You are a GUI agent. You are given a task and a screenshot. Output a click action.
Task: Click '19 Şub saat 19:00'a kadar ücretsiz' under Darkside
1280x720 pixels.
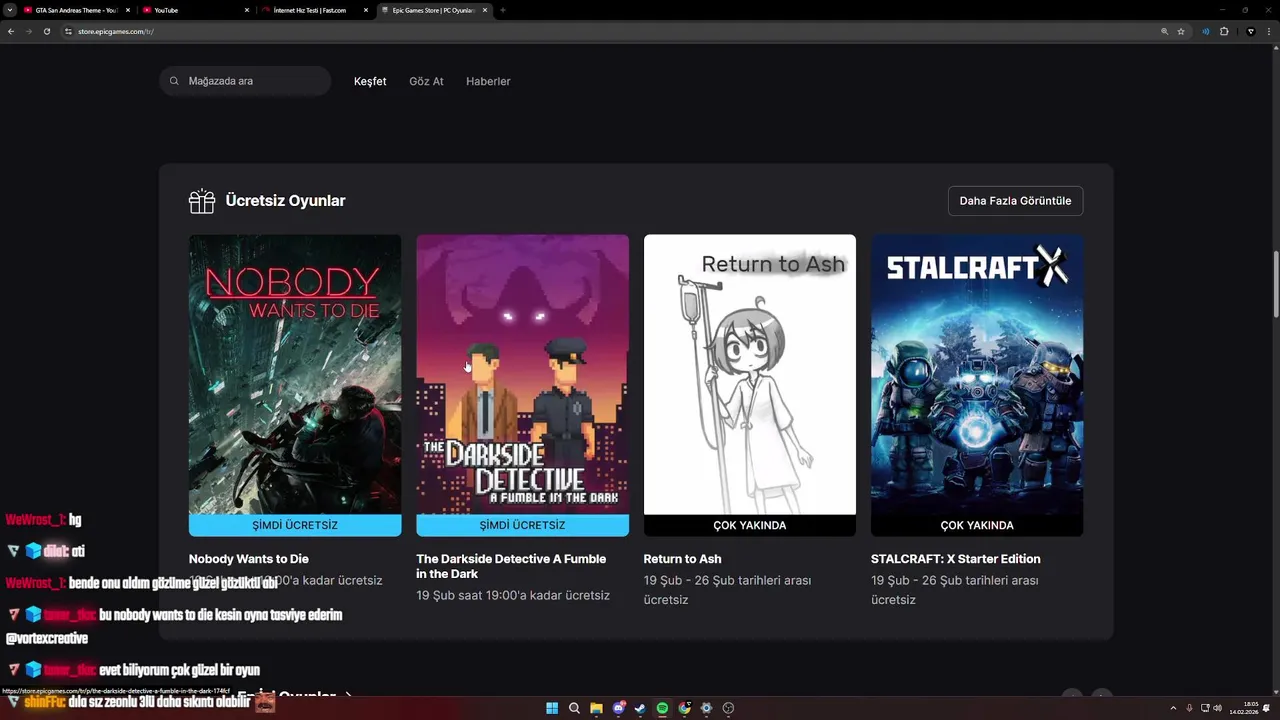[513, 595]
